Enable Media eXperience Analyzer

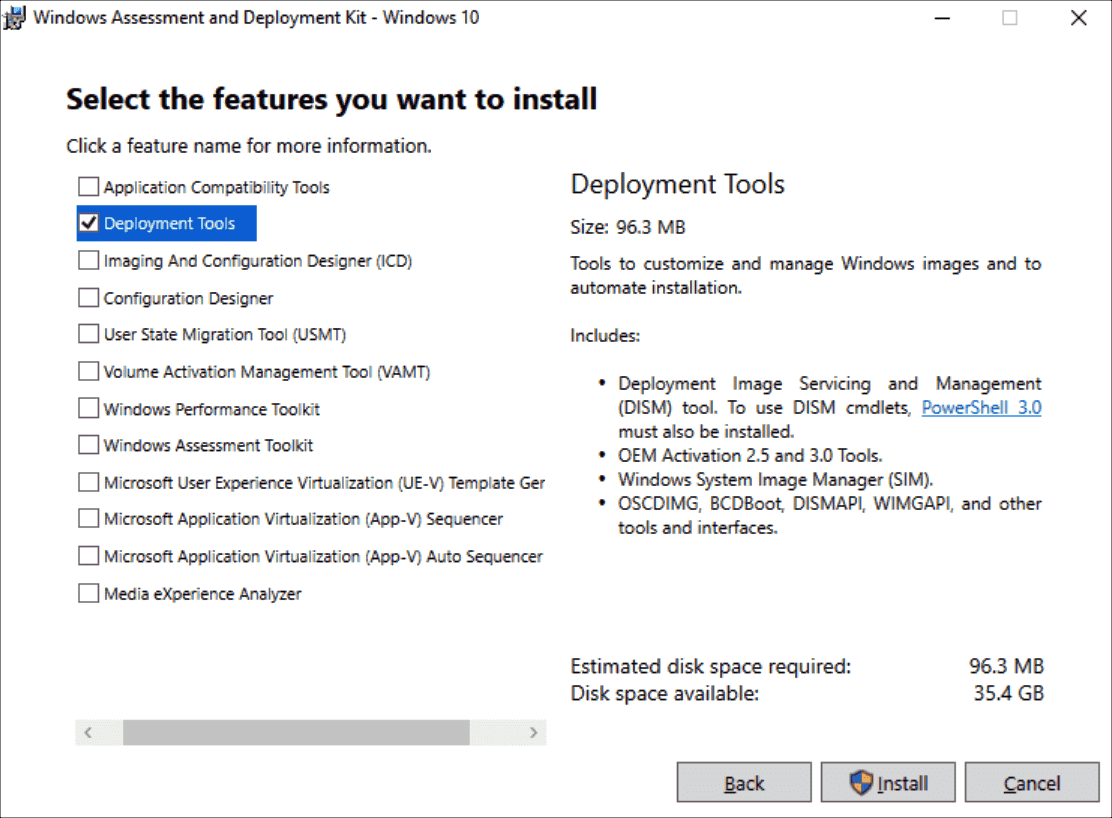(88, 593)
